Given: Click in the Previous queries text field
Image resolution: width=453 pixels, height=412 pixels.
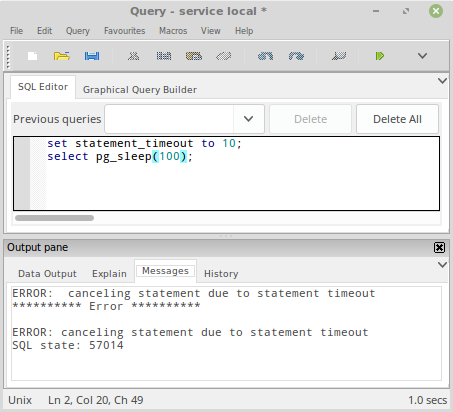Looking at the screenshot, I should tap(169, 119).
